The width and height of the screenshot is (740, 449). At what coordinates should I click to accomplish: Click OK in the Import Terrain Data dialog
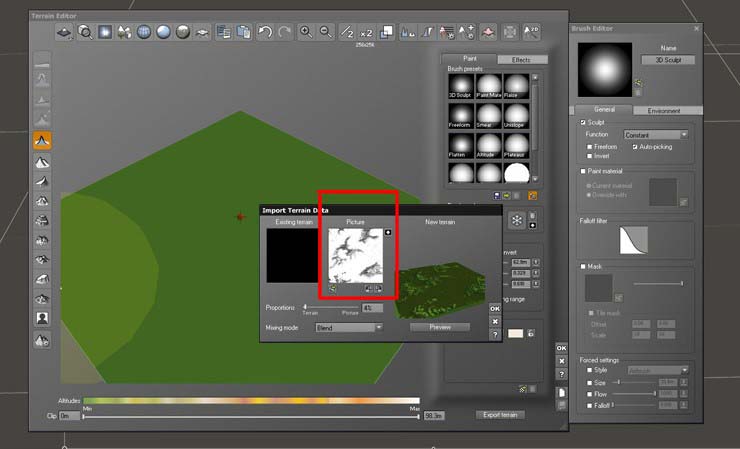pyautogui.click(x=495, y=308)
